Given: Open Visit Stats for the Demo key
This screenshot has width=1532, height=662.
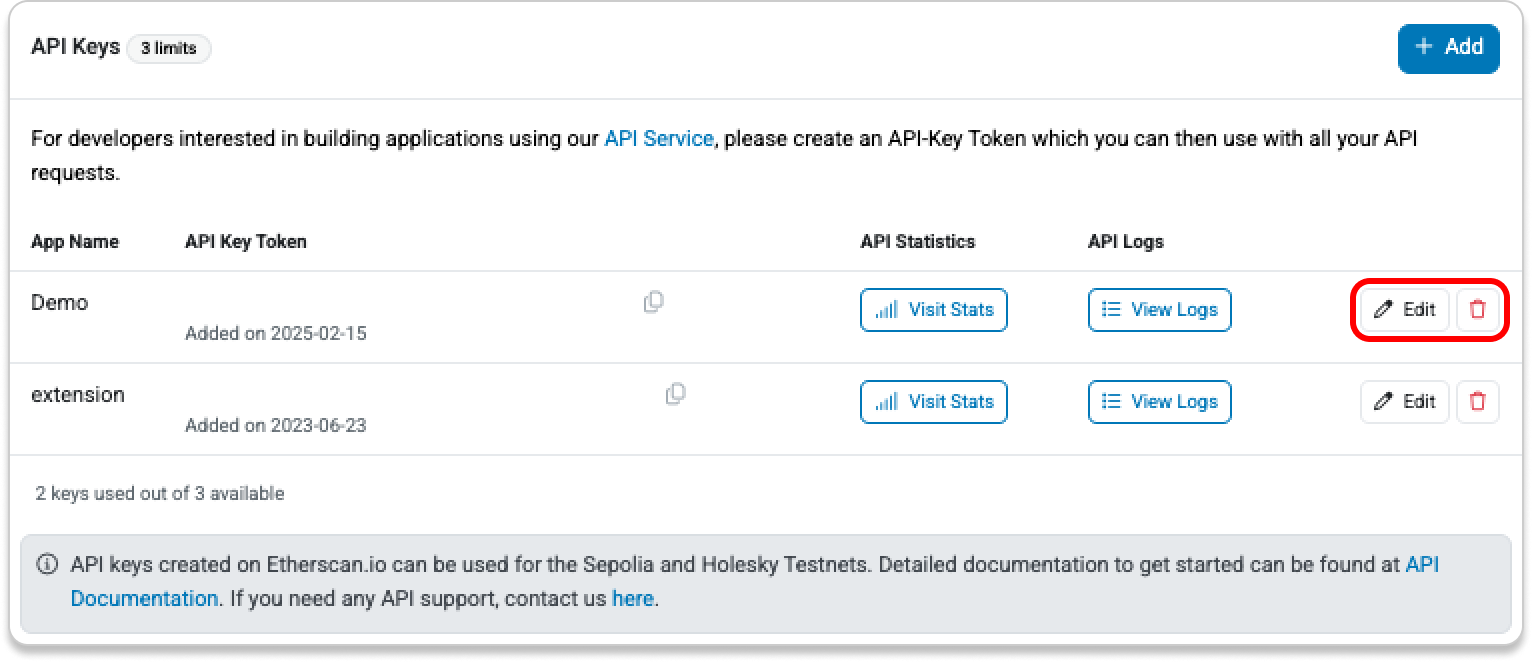Looking at the screenshot, I should pyautogui.click(x=933, y=310).
